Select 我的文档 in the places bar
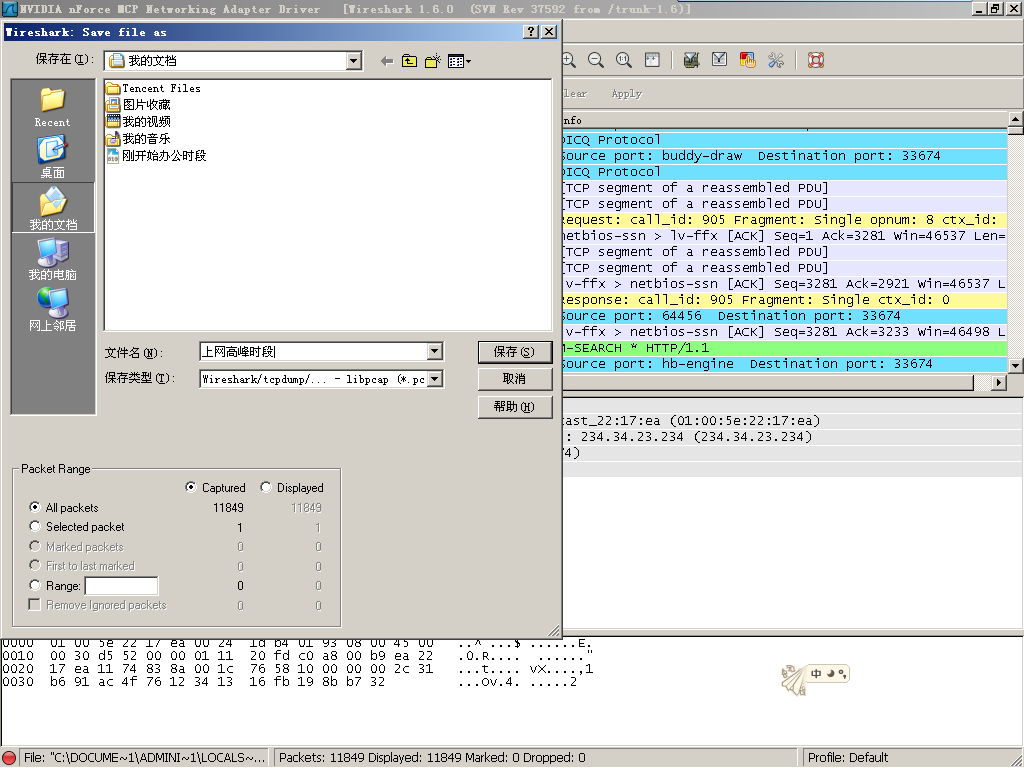 (x=53, y=208)
